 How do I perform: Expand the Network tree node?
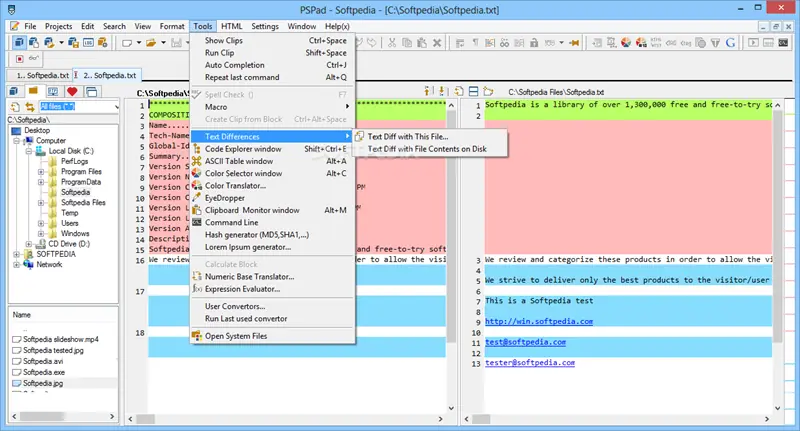(x=16, y=265)
